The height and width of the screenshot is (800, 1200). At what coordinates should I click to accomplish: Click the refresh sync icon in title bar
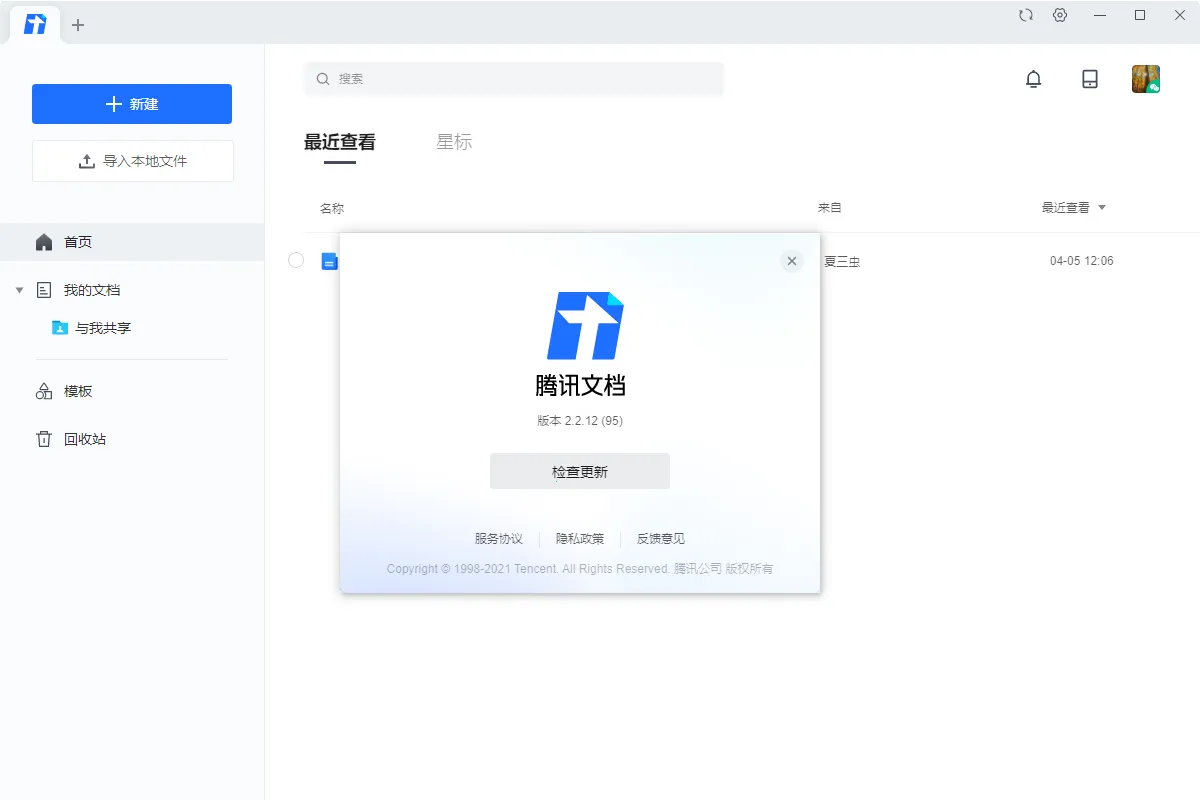[1025, 15]
